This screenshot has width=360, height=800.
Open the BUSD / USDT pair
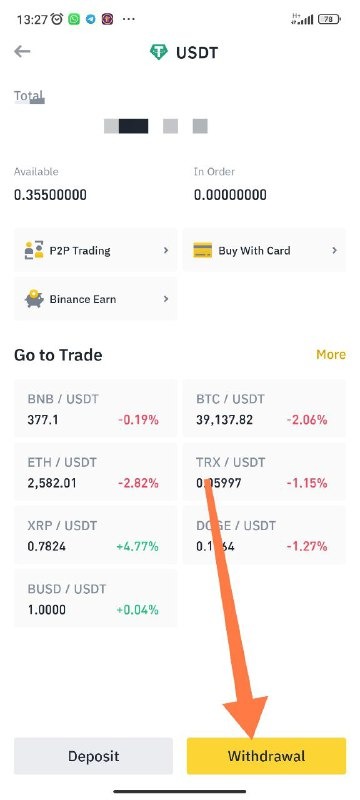[95, 598]
